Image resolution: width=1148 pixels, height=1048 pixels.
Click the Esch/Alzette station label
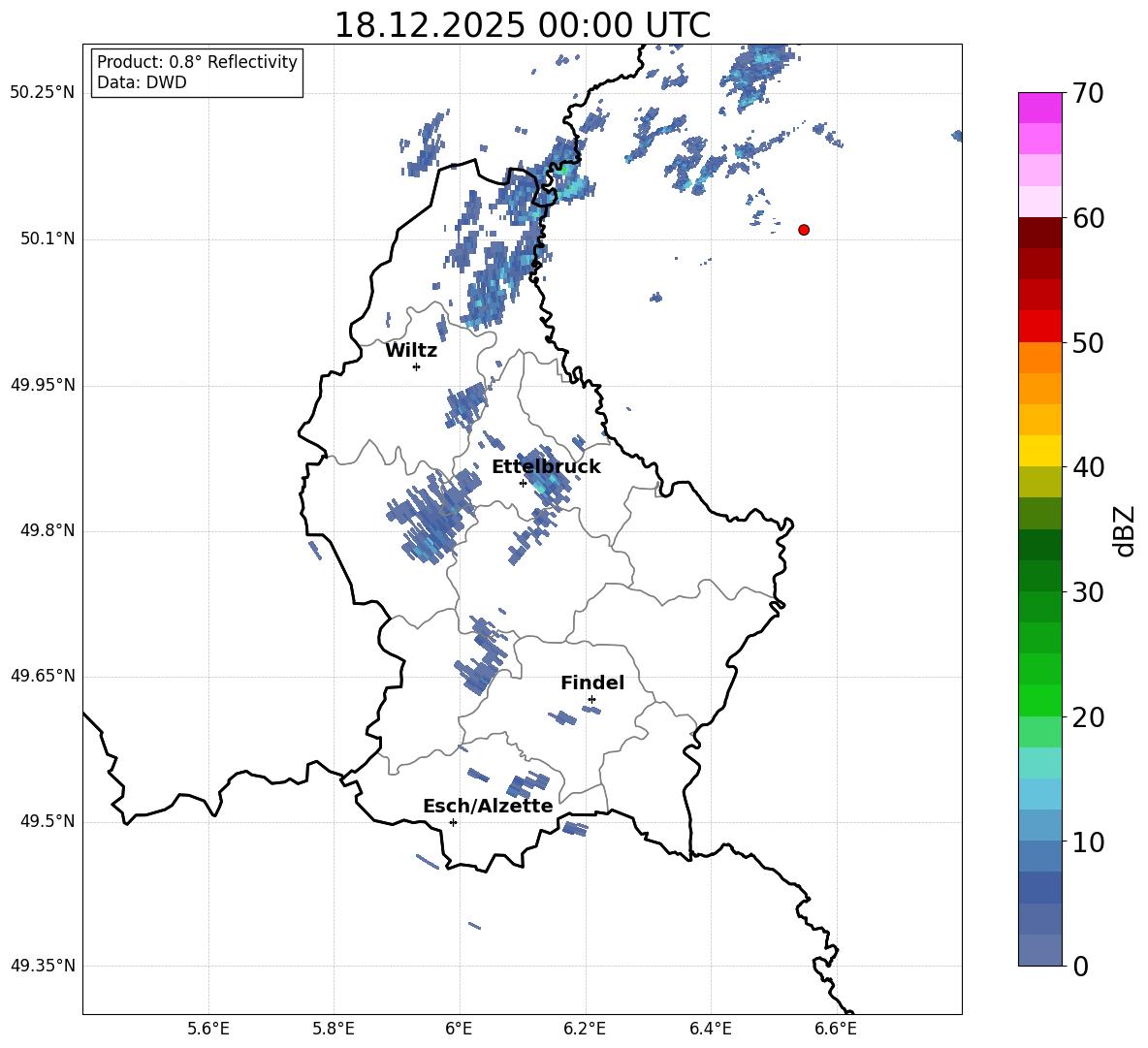(488, 806)
